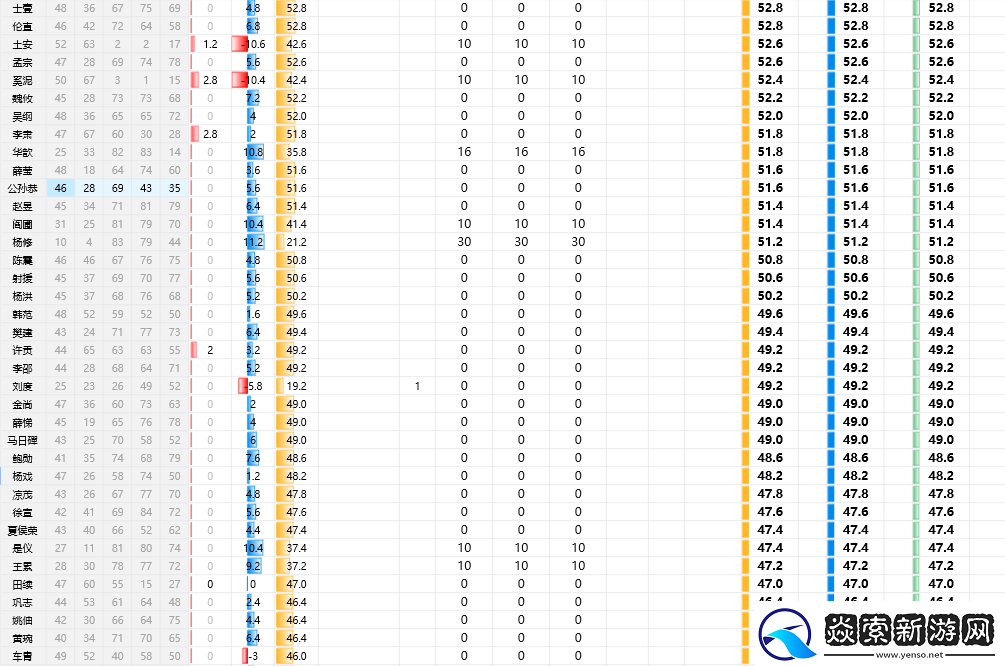Viewport: 1005px width, 666px height.
Task: Click the 2.8 value in 奚泥 row
Action: click(210, 80)
